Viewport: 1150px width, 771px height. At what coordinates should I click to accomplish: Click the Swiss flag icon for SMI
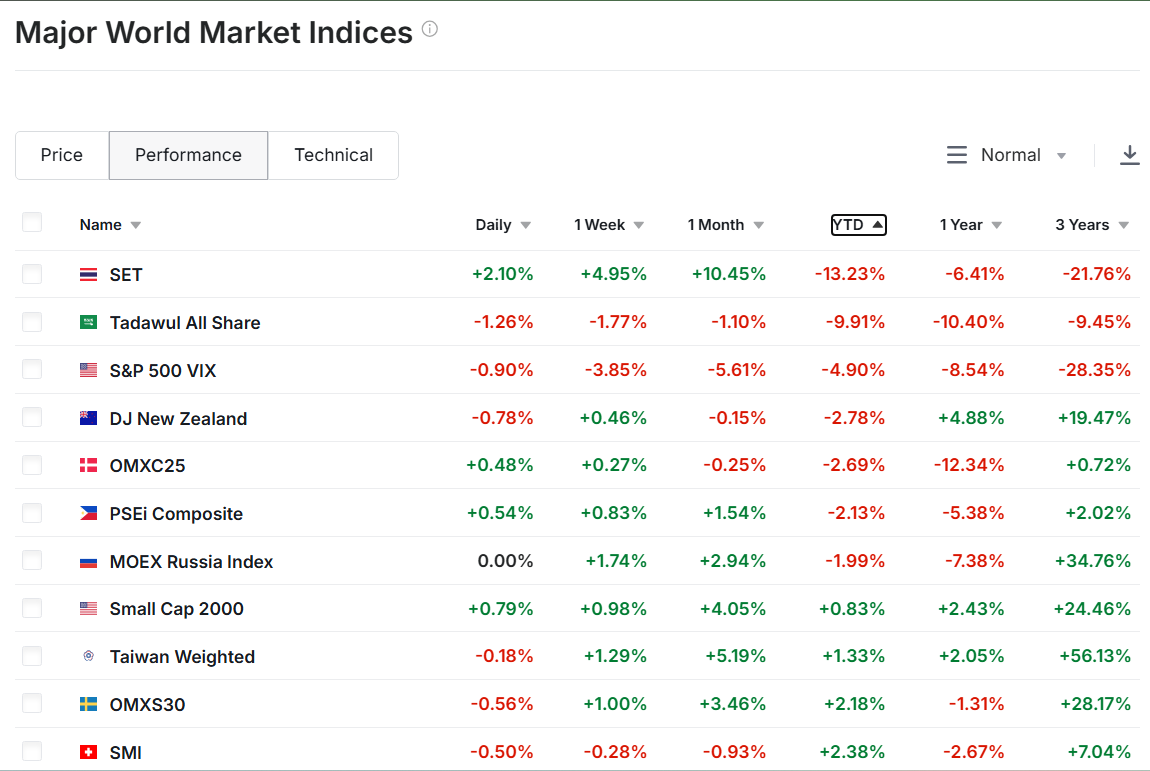tap(88, 752)
